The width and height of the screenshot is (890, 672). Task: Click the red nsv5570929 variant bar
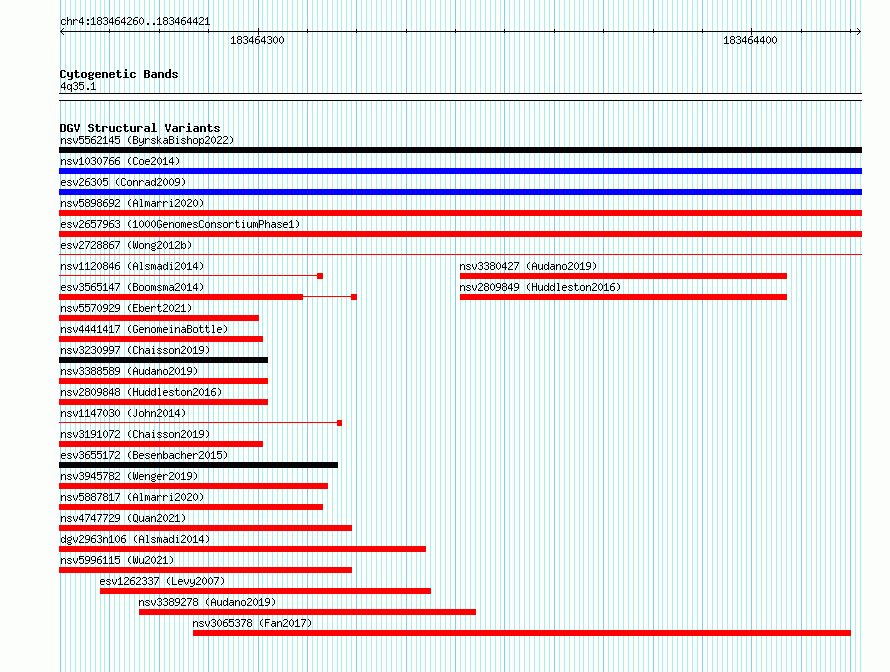(x=159, y=318)
